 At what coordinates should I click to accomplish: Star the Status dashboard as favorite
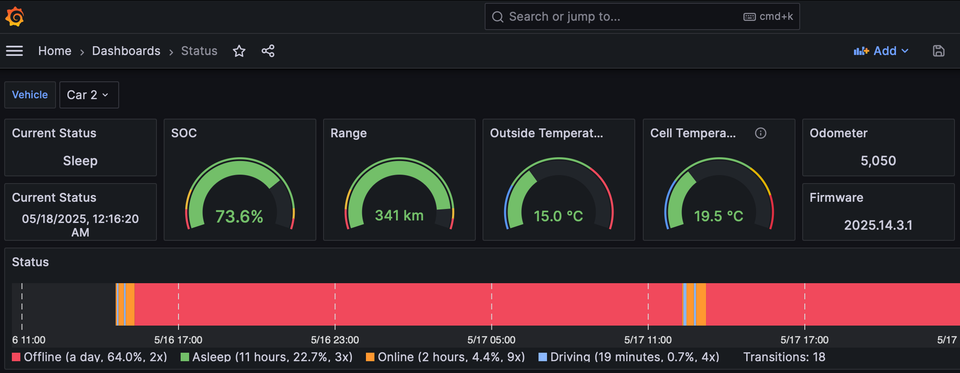pyautogui.click(x=239, y=51)
